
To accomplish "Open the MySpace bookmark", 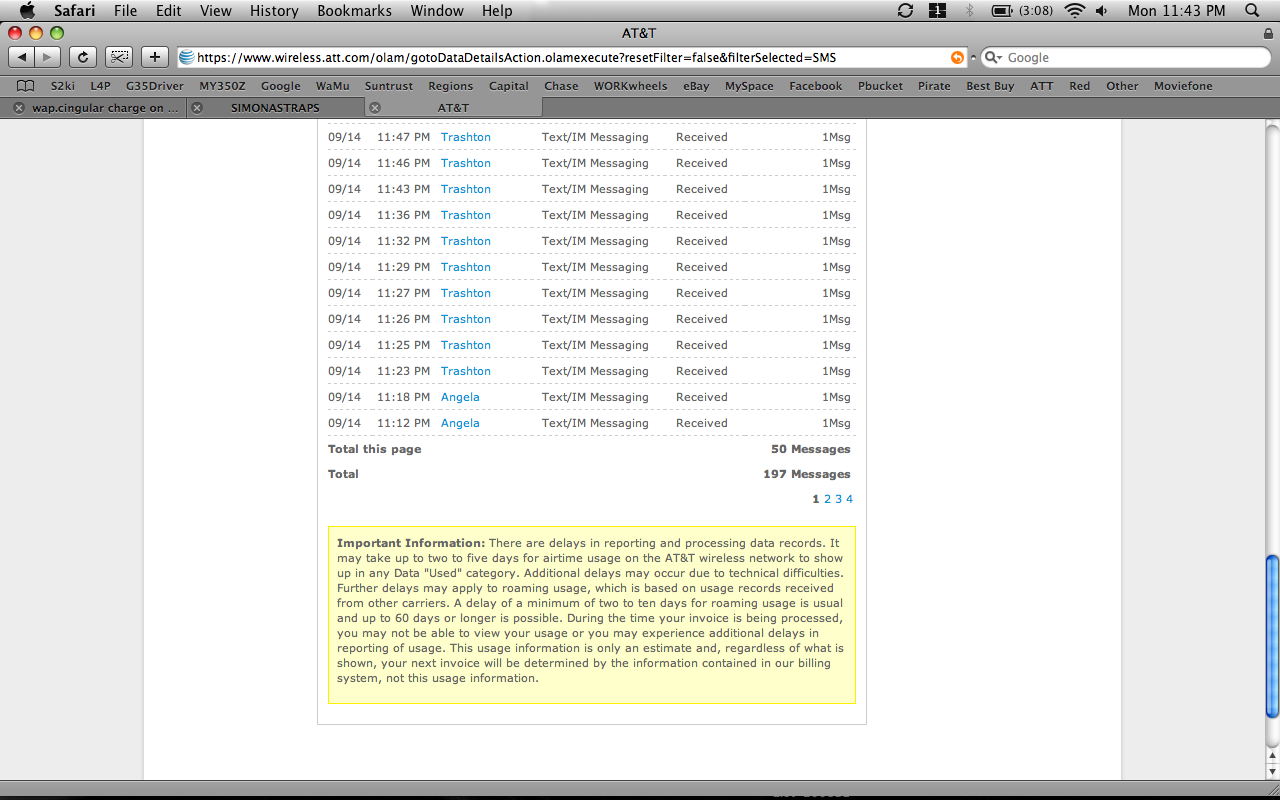I will click(749, 86).
